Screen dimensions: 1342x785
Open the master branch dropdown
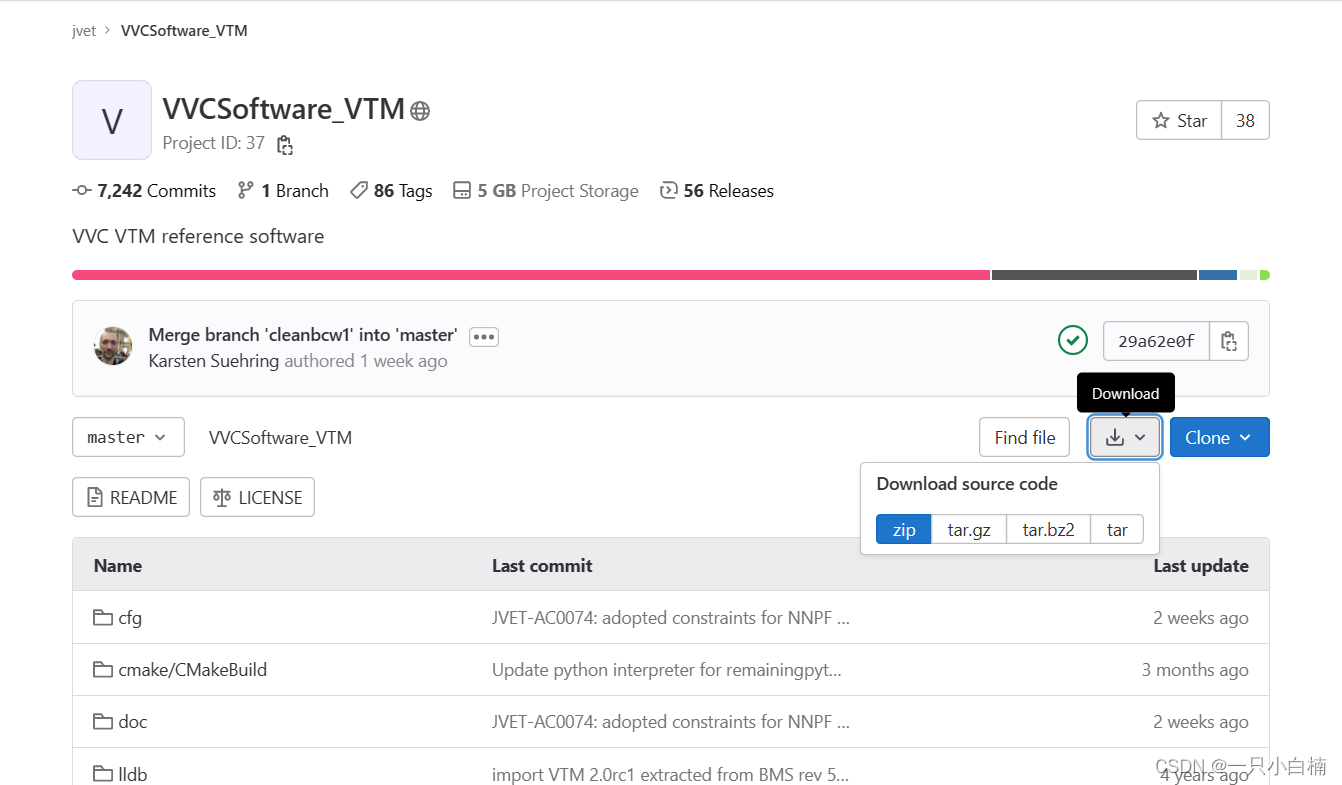point(129,437)
